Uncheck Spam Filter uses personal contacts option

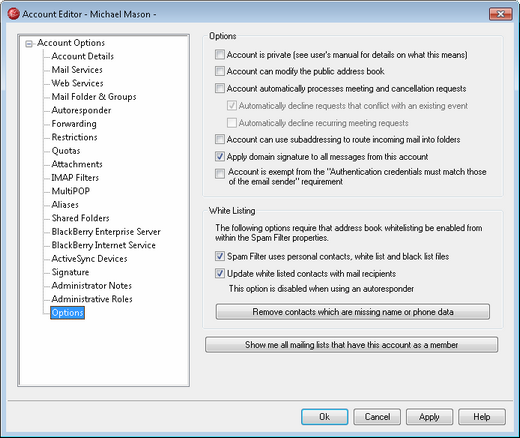220,256
